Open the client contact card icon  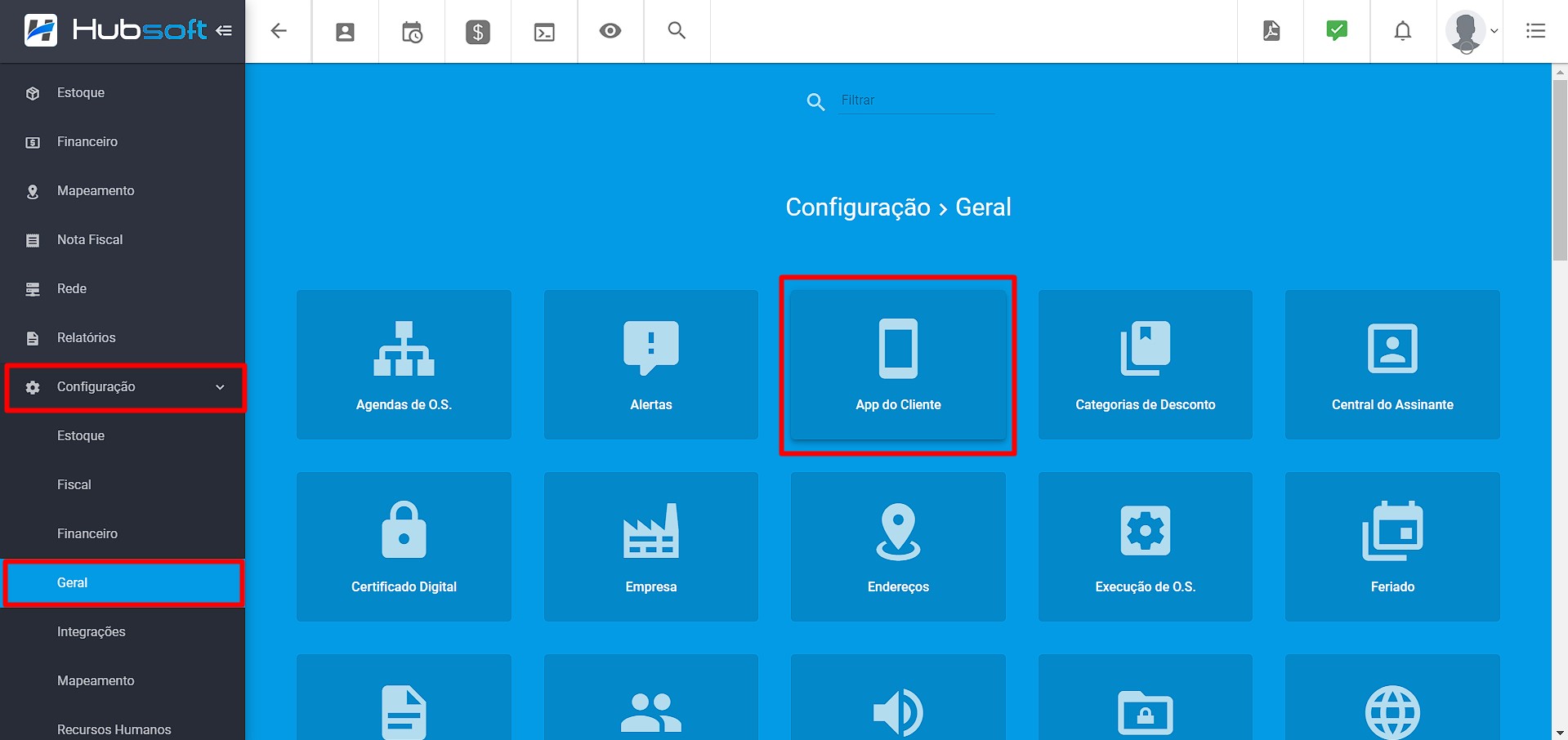346,32
